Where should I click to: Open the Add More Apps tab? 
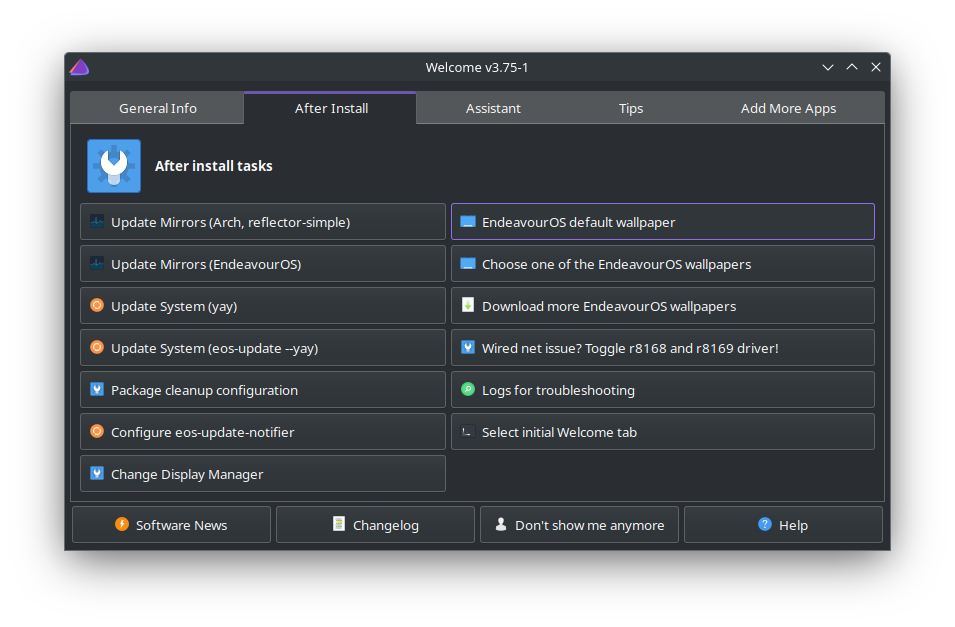788,108
